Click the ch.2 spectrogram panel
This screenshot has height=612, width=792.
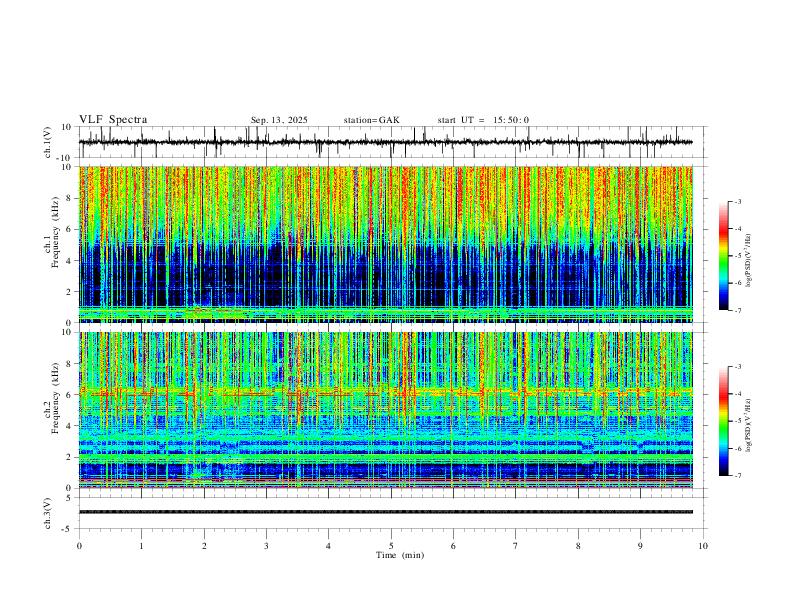(x=385, y=410)
